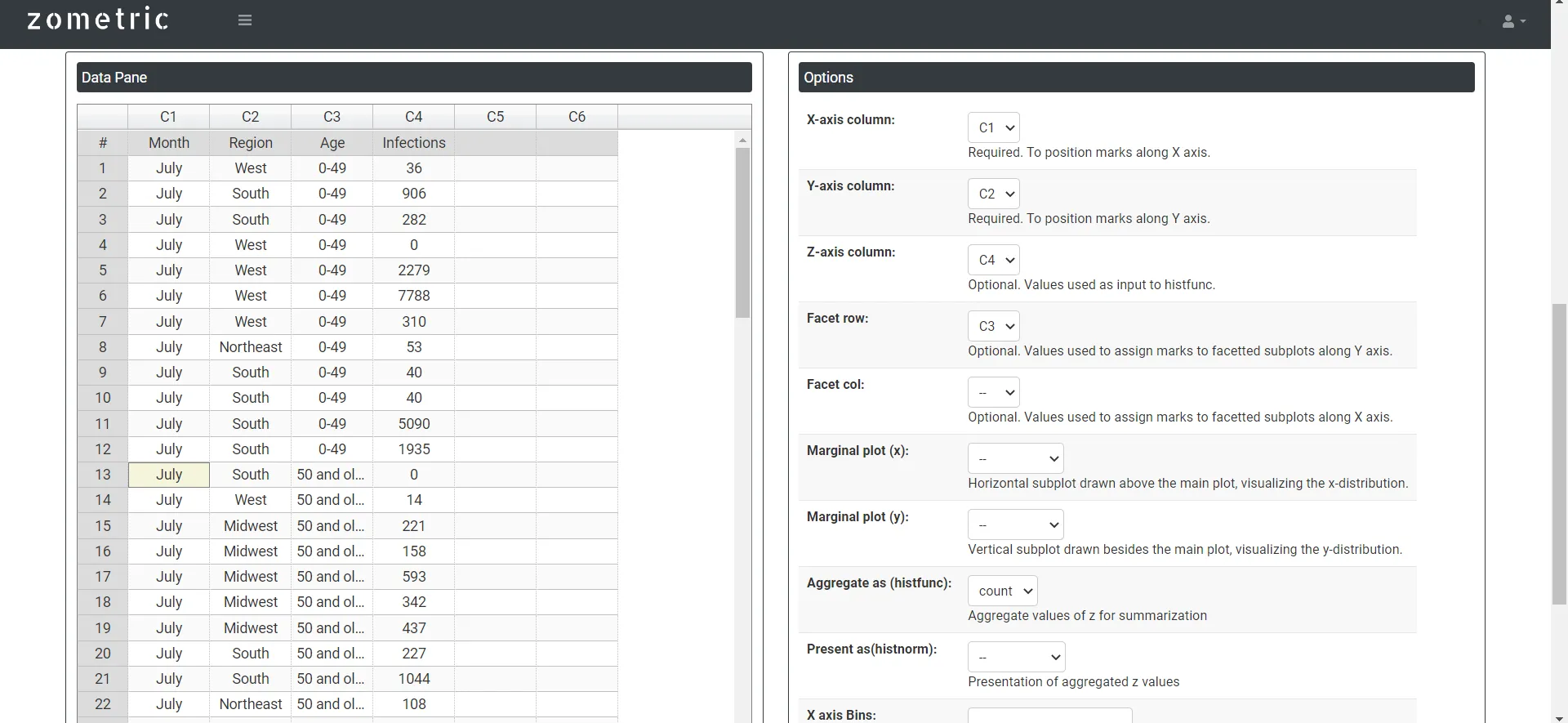This screenshot has width=1568, height=723.
Task: Open the Z-axis column dropdown
Action: [994, 260]
